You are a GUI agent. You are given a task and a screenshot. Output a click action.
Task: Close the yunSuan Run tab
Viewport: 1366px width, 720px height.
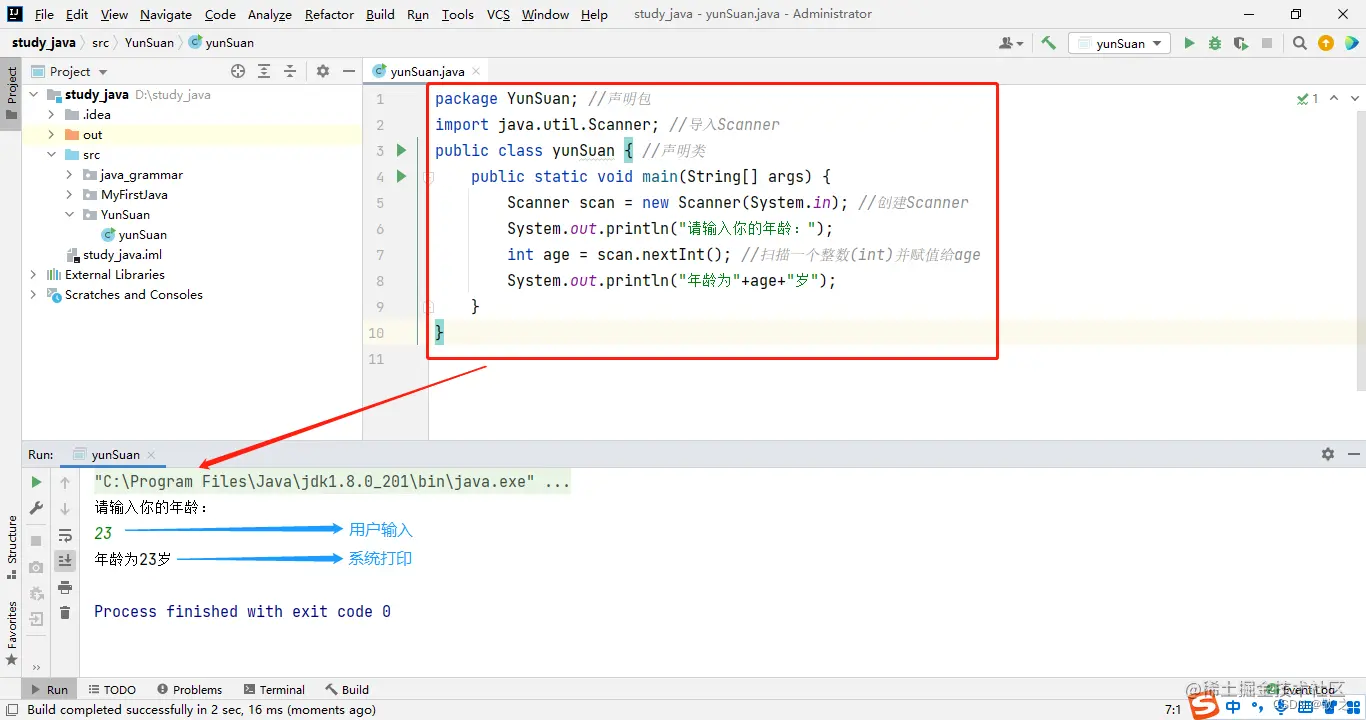[x=152, y=455]
